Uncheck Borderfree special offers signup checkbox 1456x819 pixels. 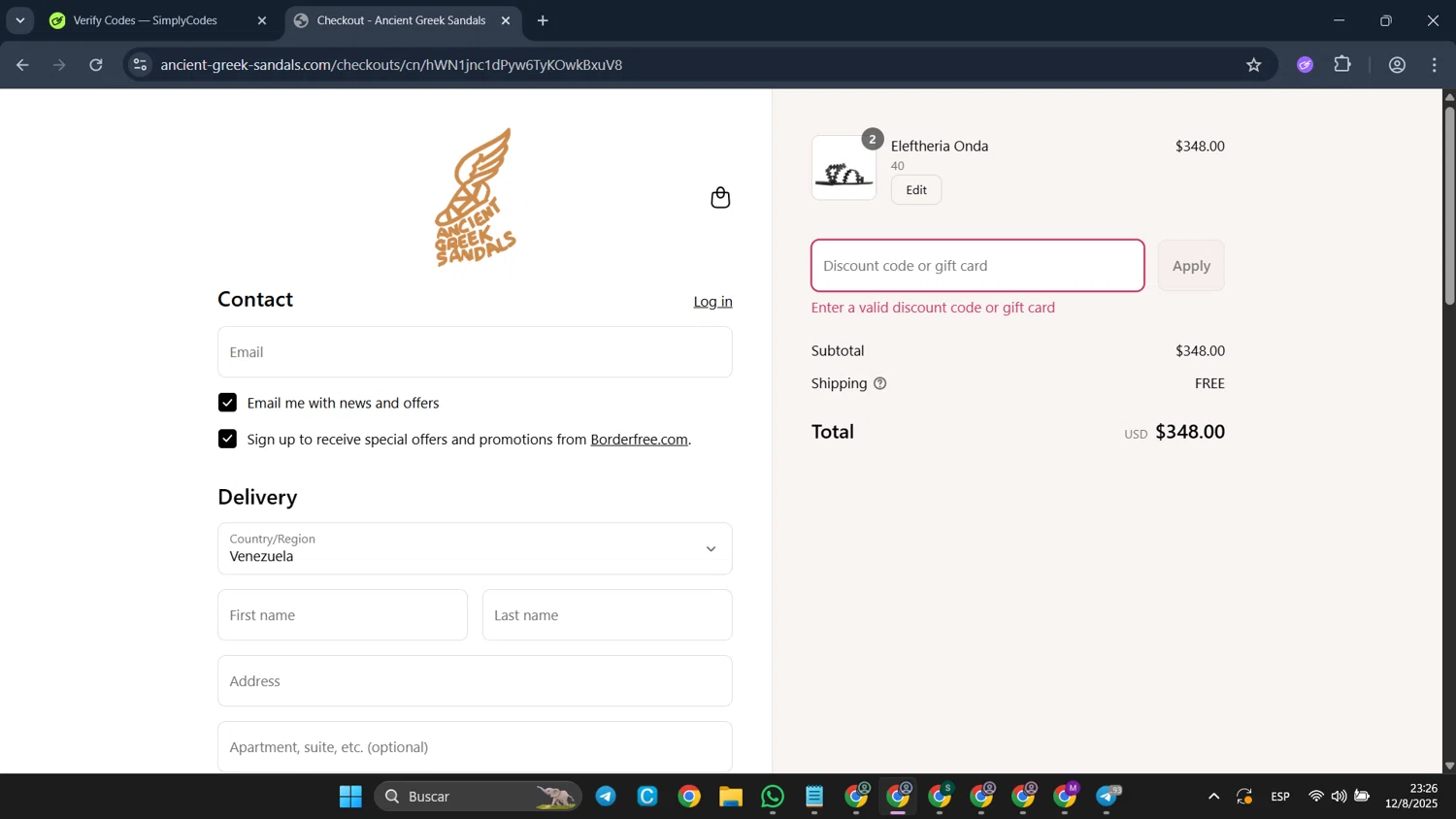(227, 440)
